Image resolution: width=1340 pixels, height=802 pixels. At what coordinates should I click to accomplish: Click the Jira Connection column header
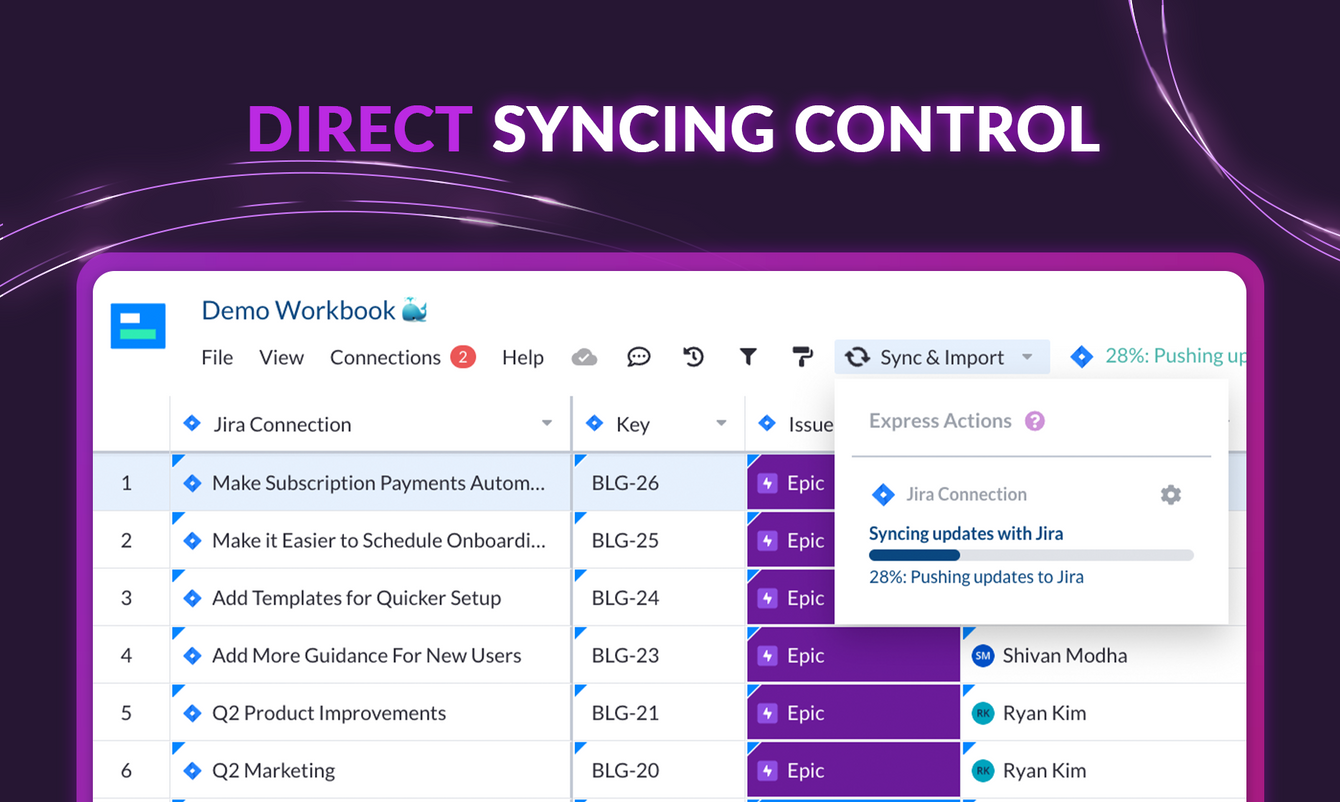click(370, 424)
